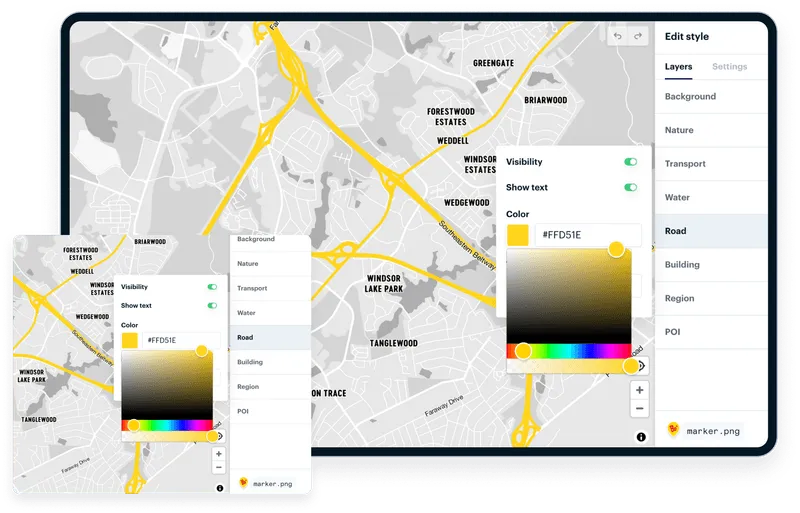This screenshot has height=513, width=800.
Task: Click the marker.png icon in Edit style panel
Action: (x=673, y=430)
